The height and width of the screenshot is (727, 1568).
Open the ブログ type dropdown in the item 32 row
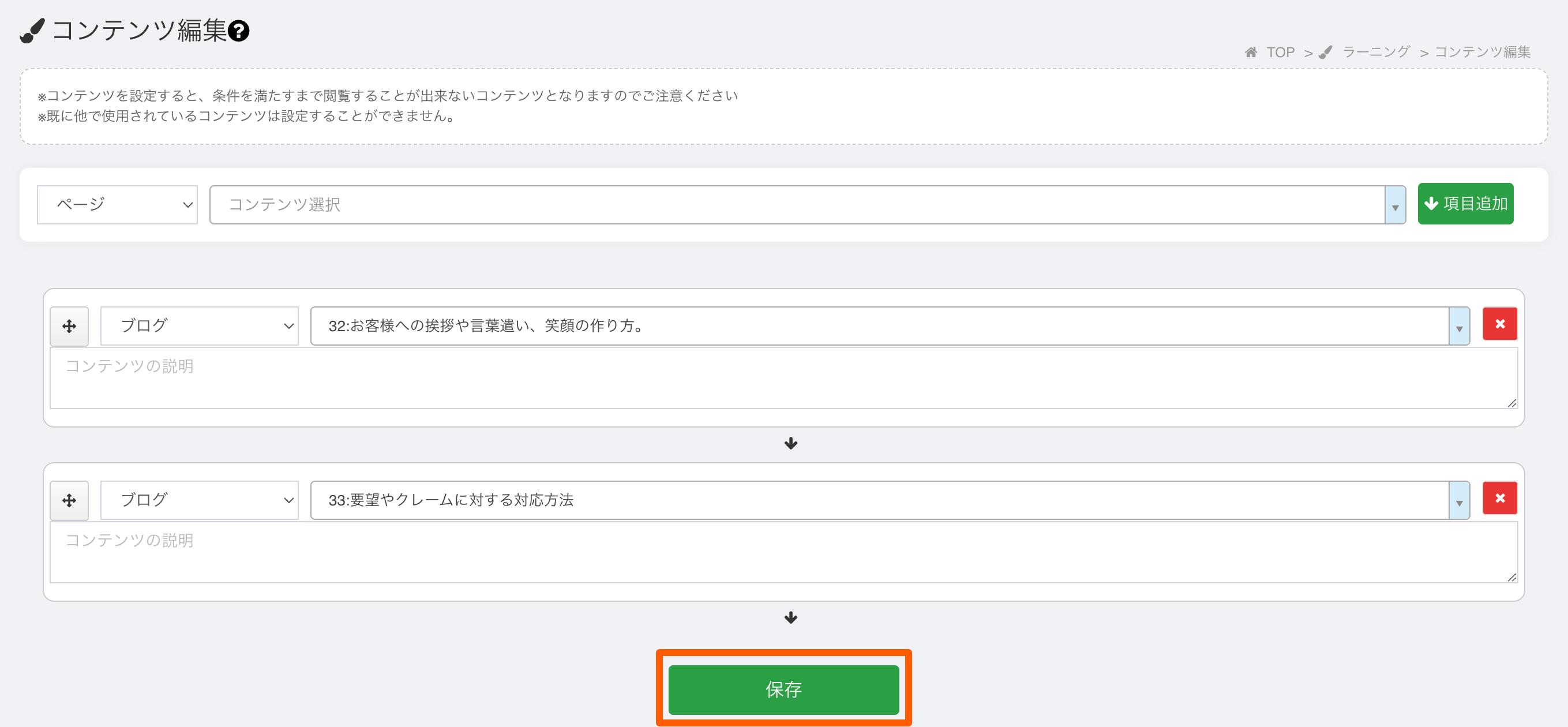pyautogui.click(x=200, y=327)
